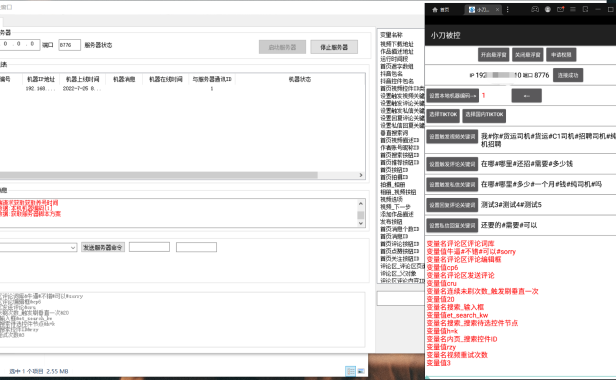Close the 小刀 emulator tab
The width and height of the screenshot is (616, 380).
497,10
